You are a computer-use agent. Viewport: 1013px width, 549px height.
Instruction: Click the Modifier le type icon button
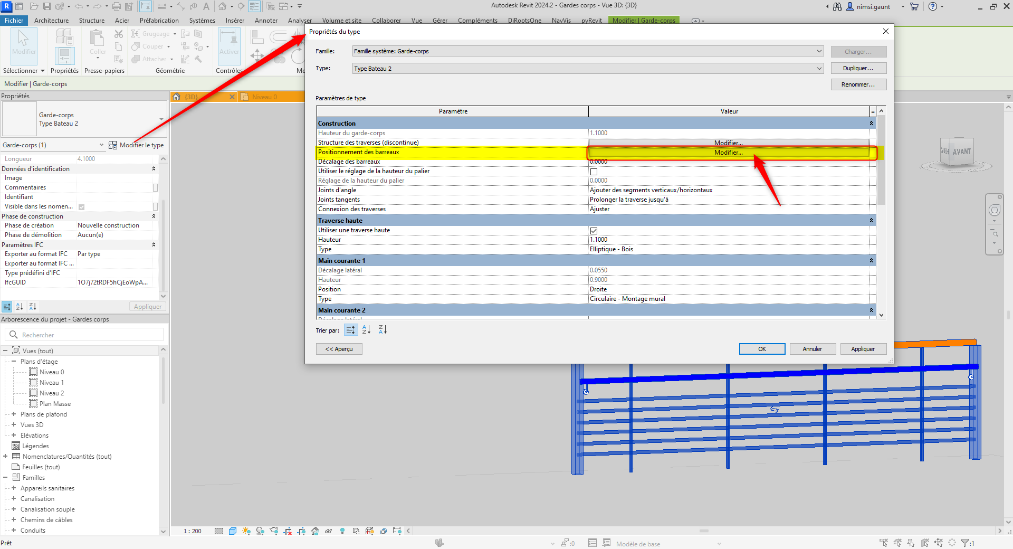(113, 146)
